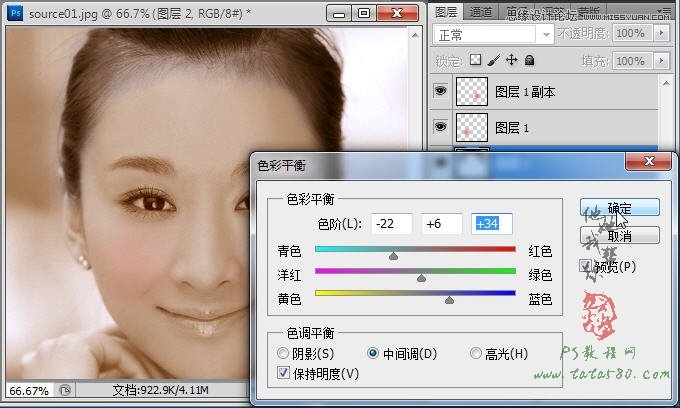The image size is (680, 408).
Task: Click status bar preview icon beside 66.67%
Action: pos(65,390)
